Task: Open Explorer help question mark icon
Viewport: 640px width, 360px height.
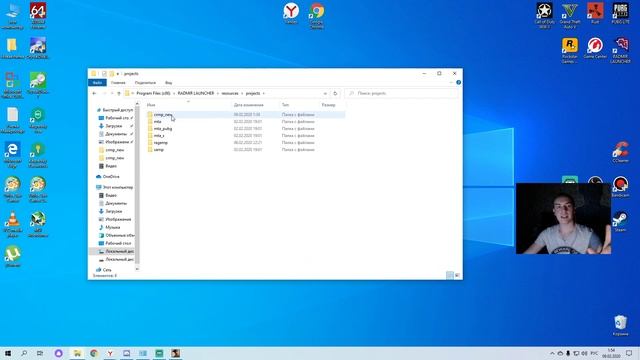Action: tap(458, 82)
